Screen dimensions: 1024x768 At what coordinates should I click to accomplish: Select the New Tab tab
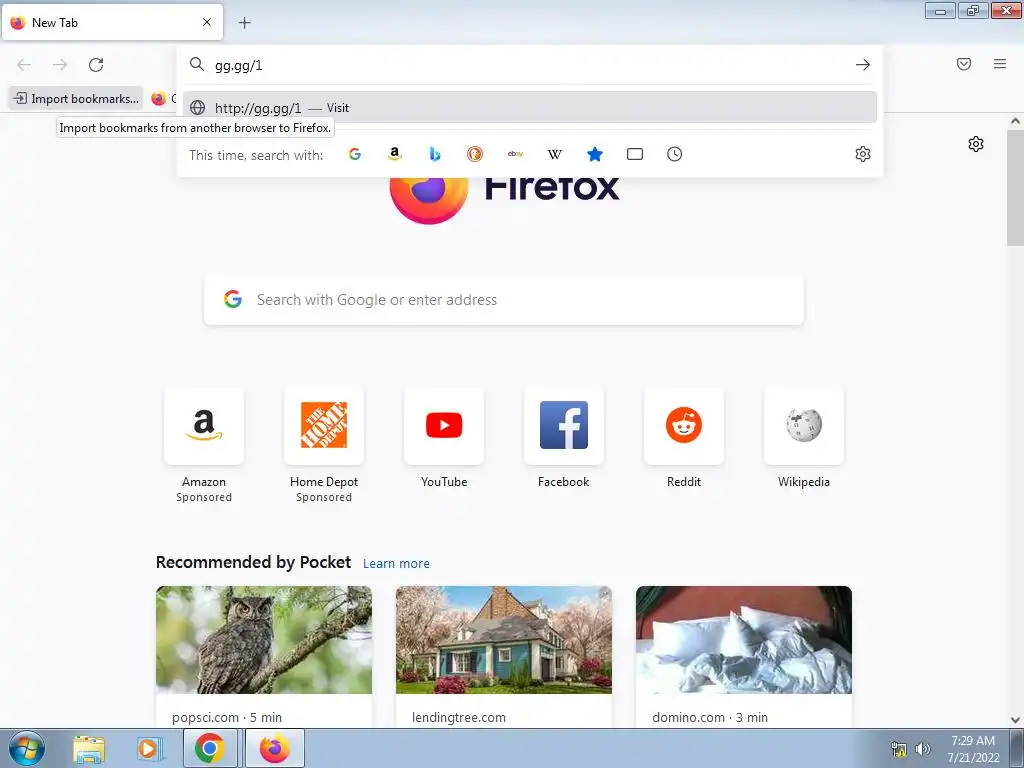pos(112,22)
